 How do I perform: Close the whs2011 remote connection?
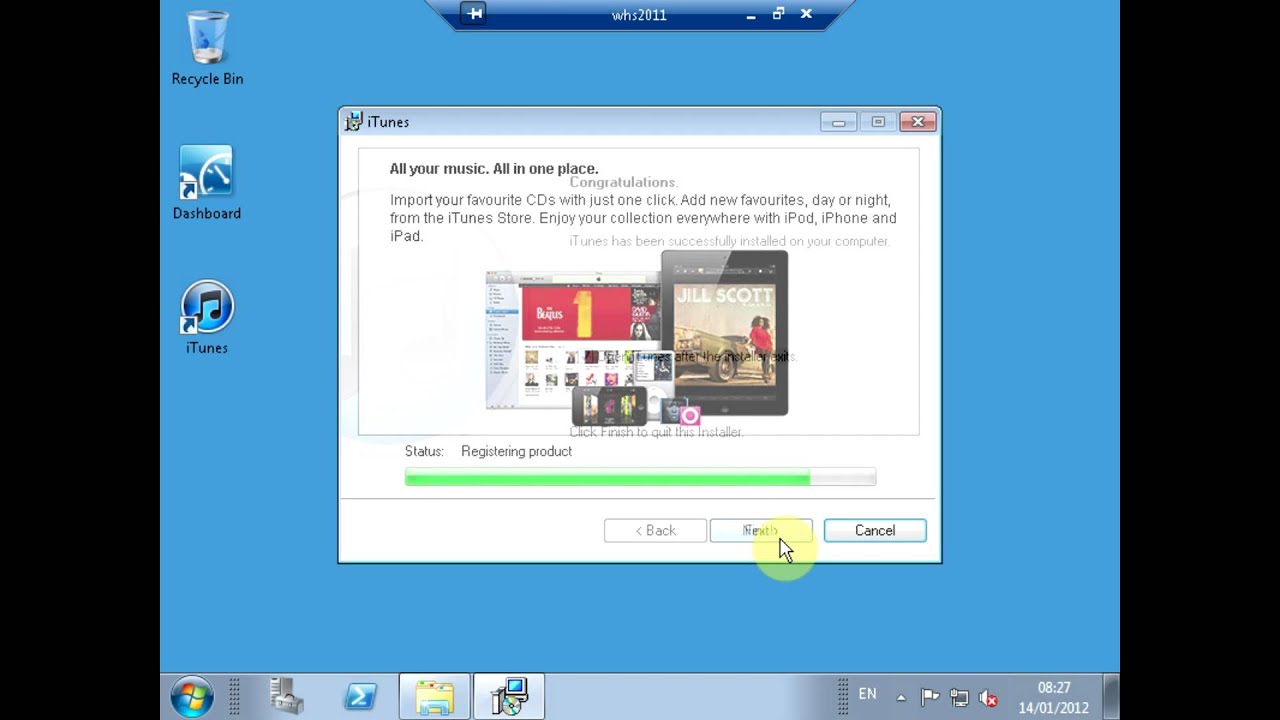pyautogui.click(x=806, y=14)
